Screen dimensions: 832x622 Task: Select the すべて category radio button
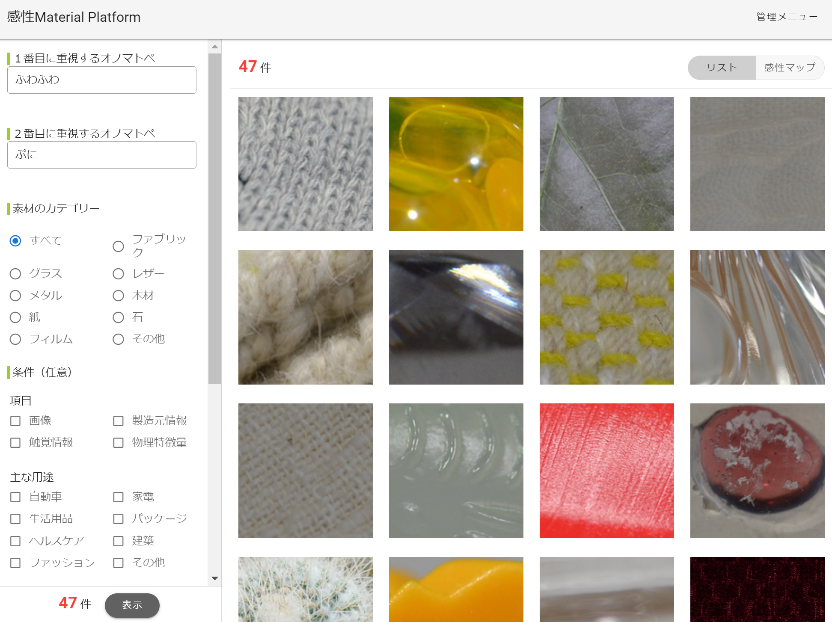tap(16, 241)
